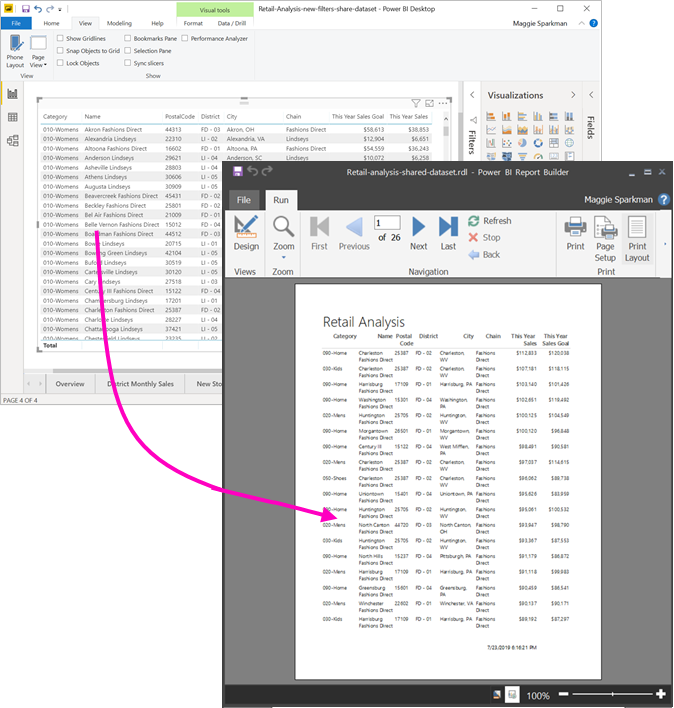Click Refresh in Report Builder Navigation
Viewport: 674px width, 708px height.
490,221
